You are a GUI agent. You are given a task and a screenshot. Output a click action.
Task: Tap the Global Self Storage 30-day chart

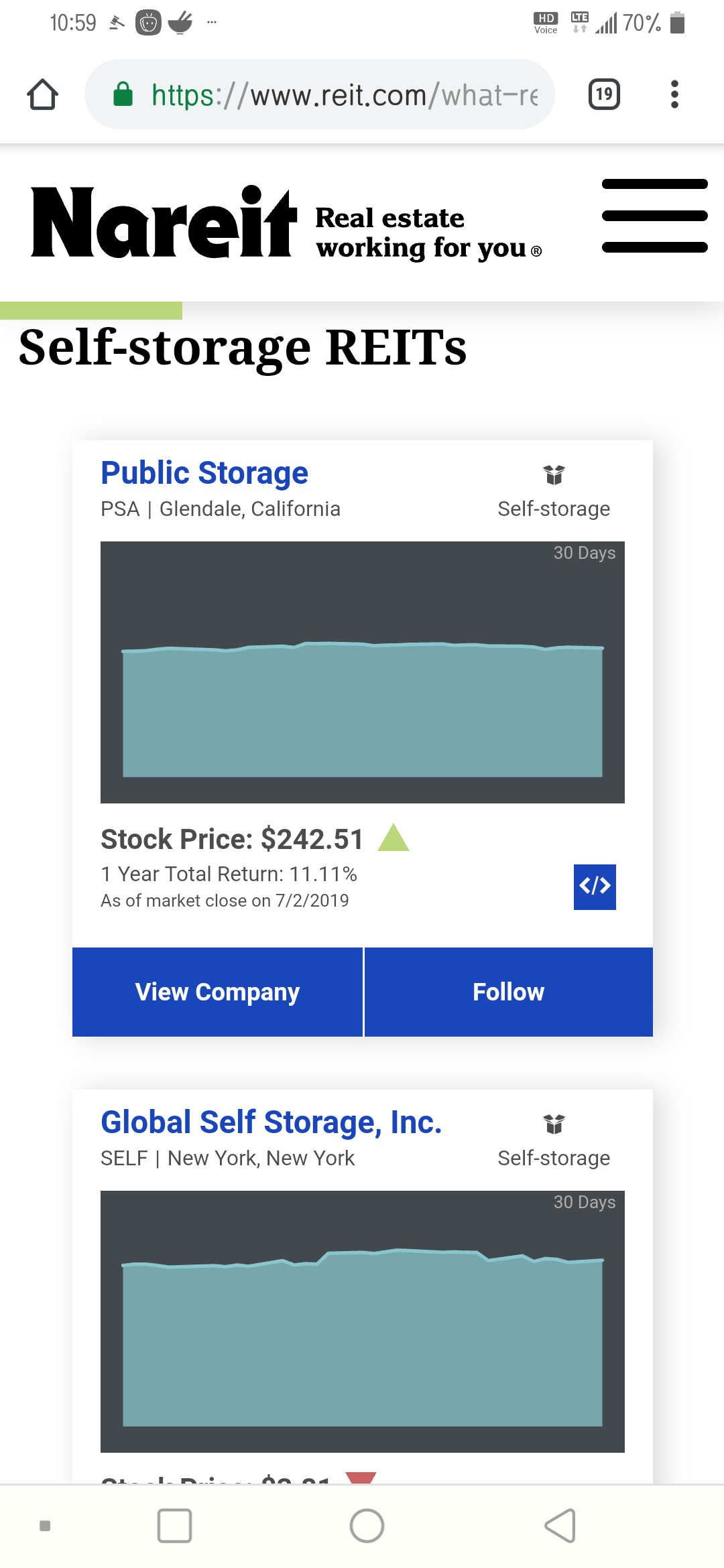click(362, 1321)
